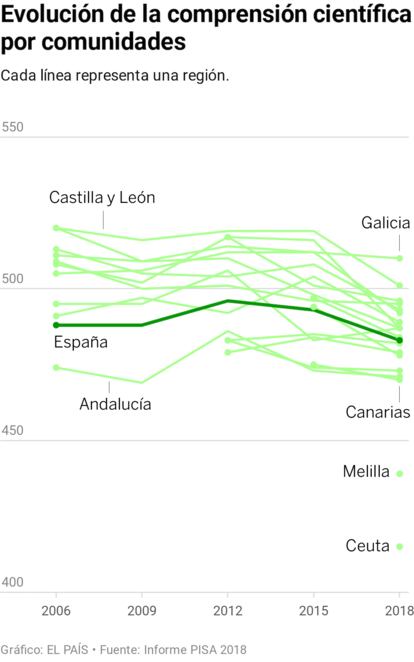Click the Informe PISA 2018 source text
This screenshot has height=662, width=414.
point(195,649)
